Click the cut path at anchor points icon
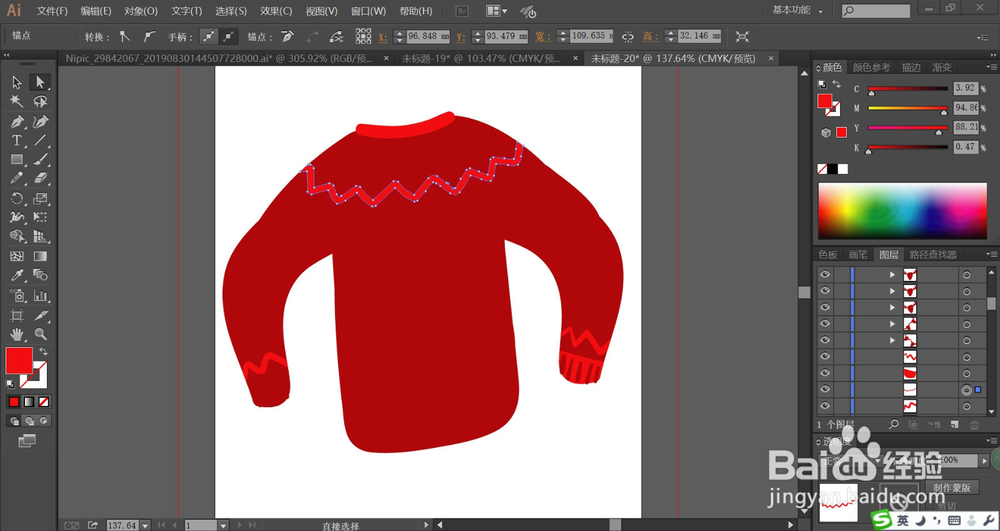The image size is (1000, 531). [x=336, y=36]
